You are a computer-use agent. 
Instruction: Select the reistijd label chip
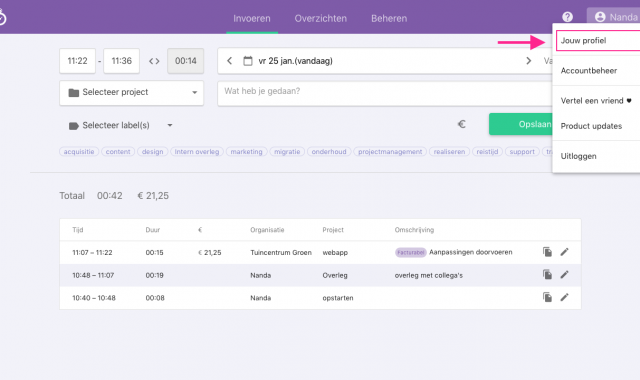pyautogui.click(x=487, y=152)
